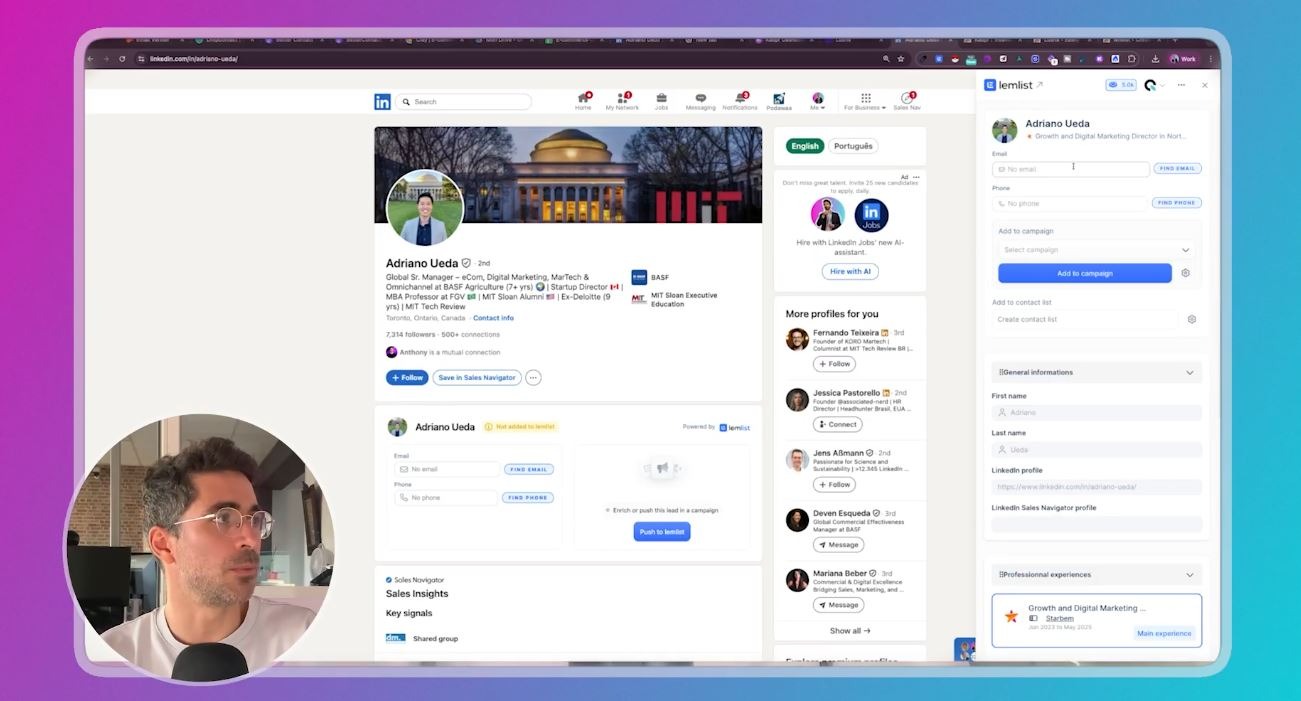Image resolution: width=1301 pixels, height=701 pixels.
Task: Open My Network in LinkedIn nav
Action: (622, 101)
